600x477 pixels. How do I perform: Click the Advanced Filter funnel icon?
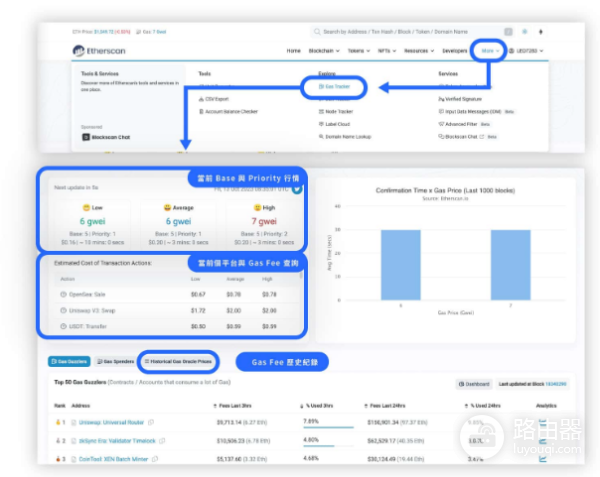[x=441, y=124]
